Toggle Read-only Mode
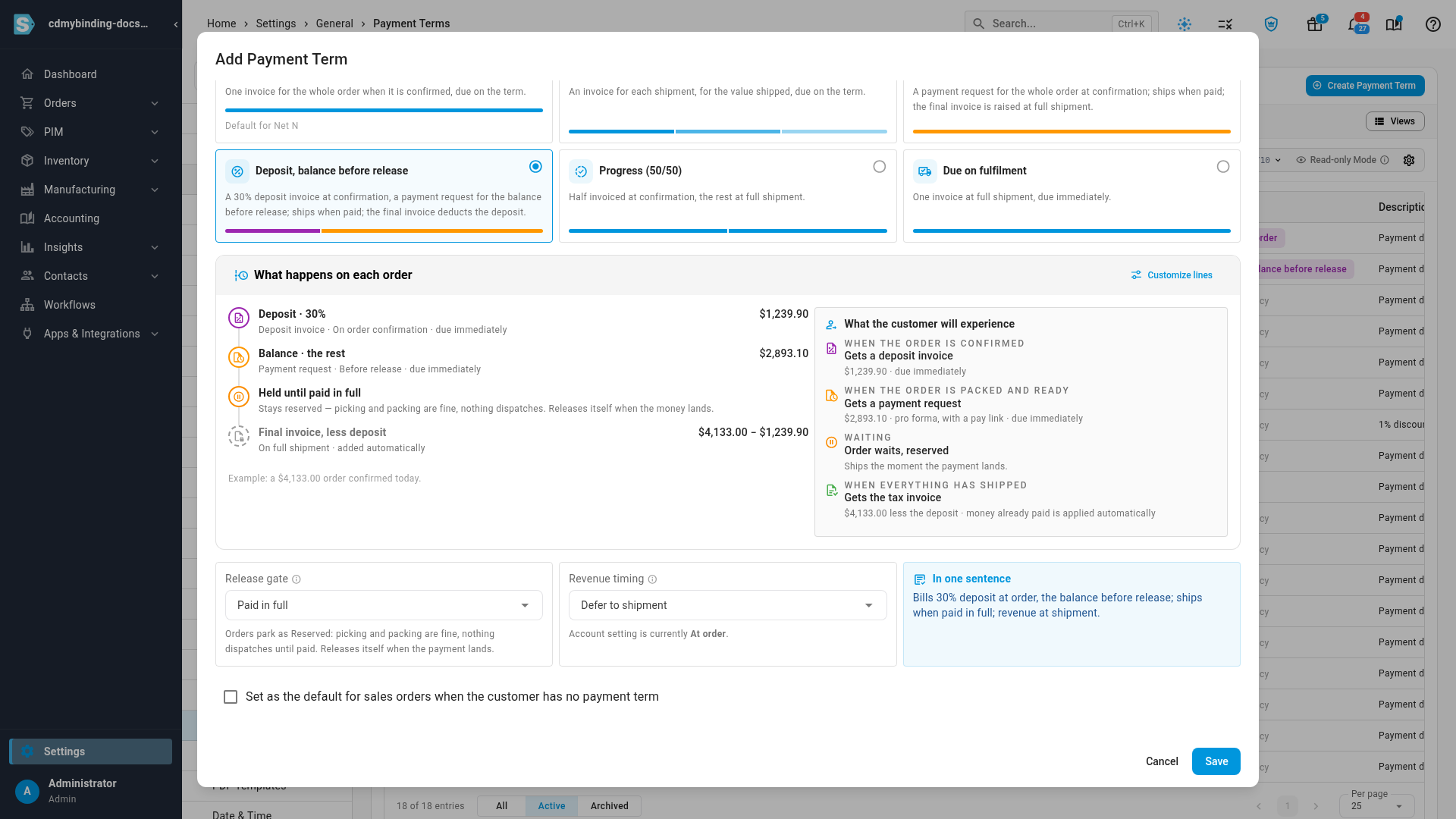 (1341, 160)
